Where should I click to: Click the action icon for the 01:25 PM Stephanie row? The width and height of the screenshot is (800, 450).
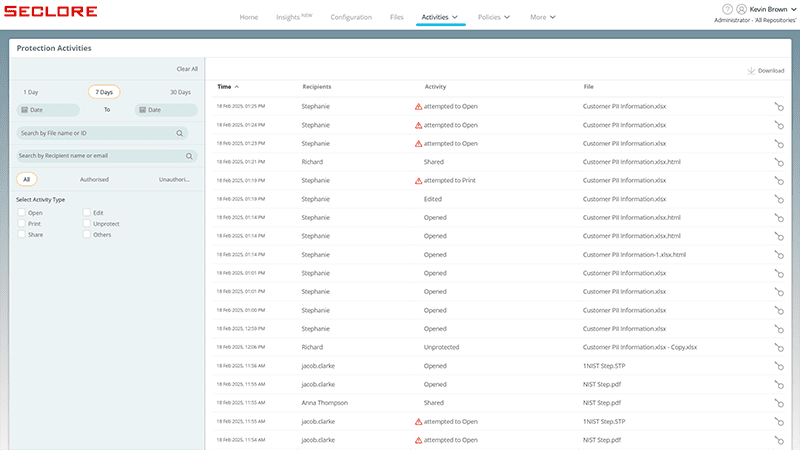779,107
